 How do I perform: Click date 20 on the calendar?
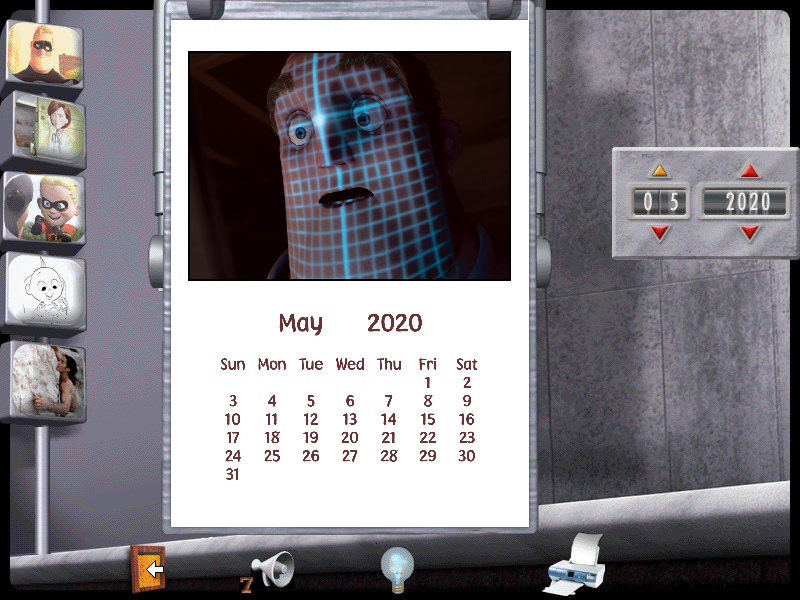tap(349, 438)
